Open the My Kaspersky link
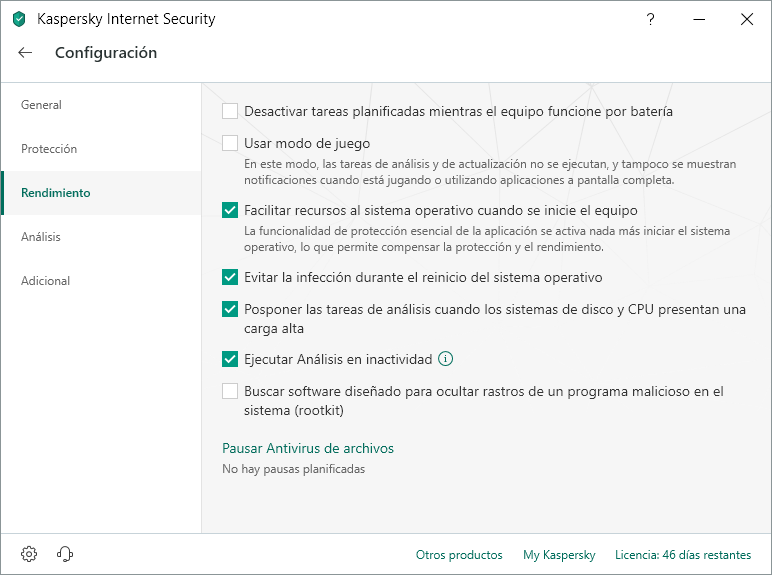Screen dimensions: 772x575 tap(559, 555)
